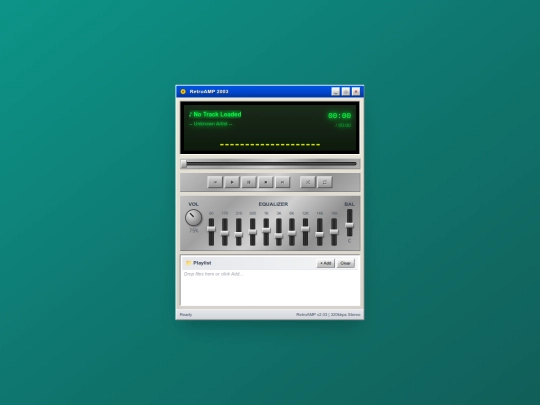Click the status bar version and bitrate text

pos(328,314)
